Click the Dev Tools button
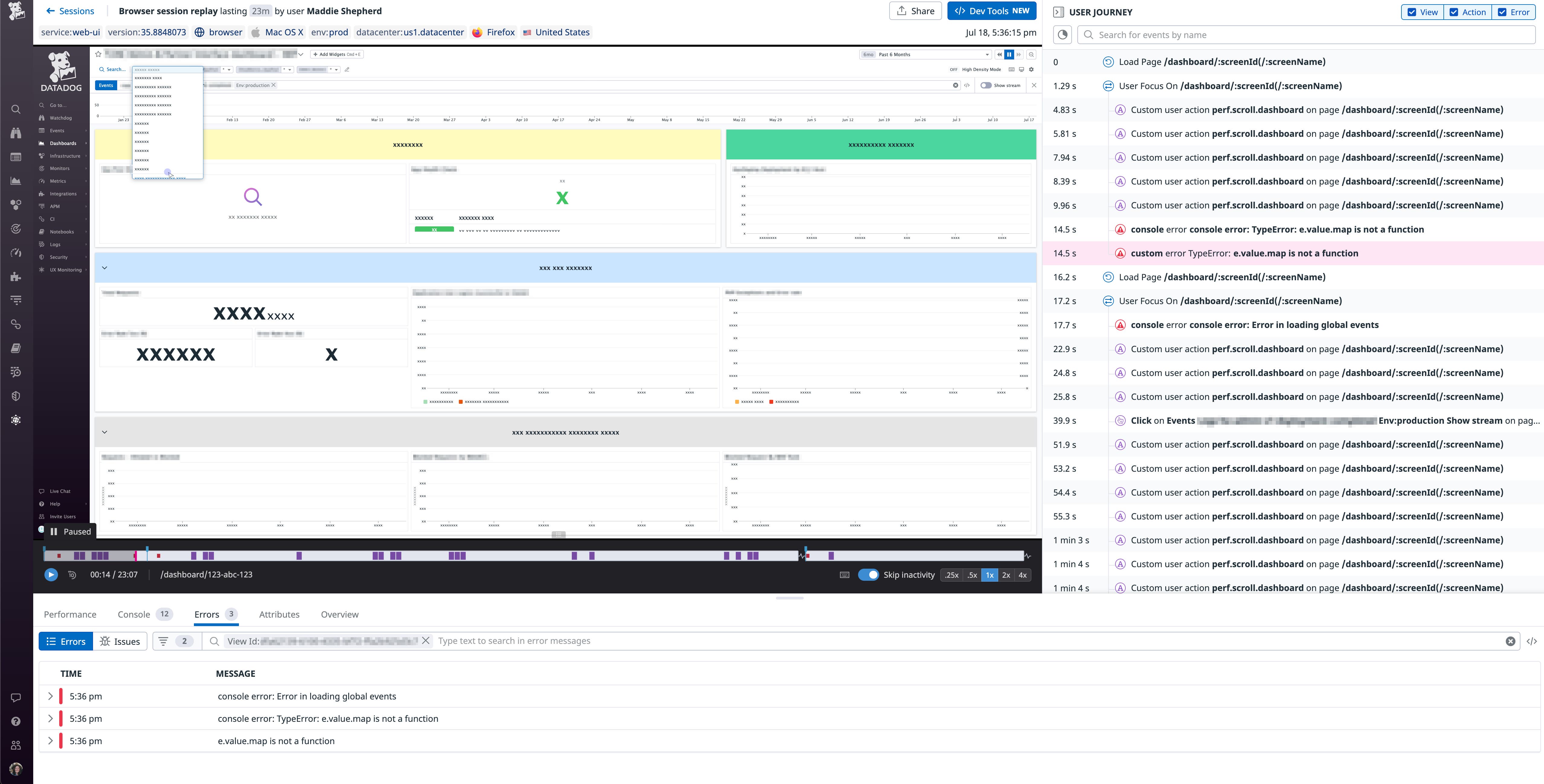Viewport: 1544px width, 784px height. [991, 10]
